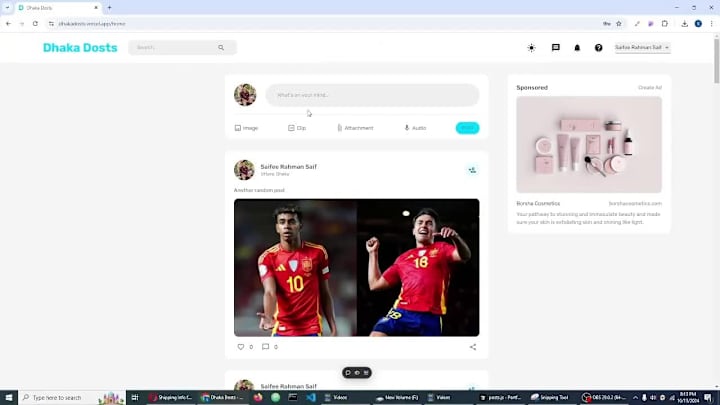Viewport: 720px width, 405px height.
Task: Open Saifee Rahman Saif's avatar on the first post
Action: coord(244,170)
